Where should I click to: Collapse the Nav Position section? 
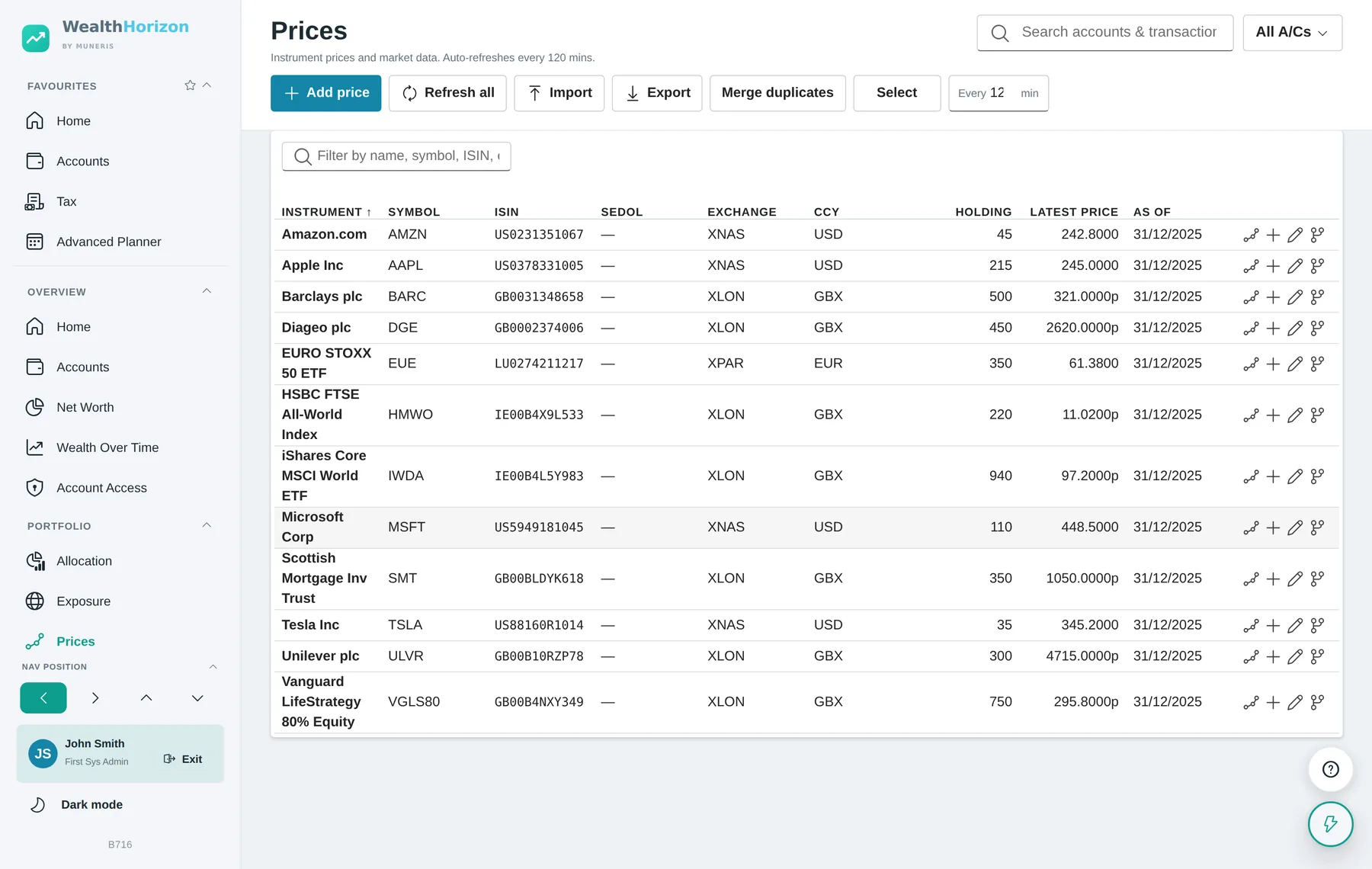(213, 667)
